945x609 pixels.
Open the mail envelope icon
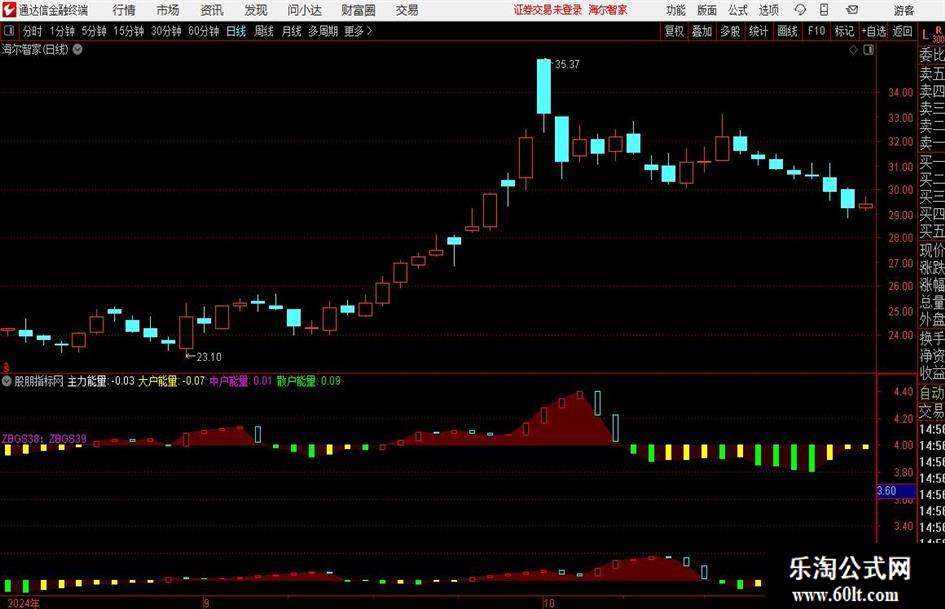(x=852, y=10)
